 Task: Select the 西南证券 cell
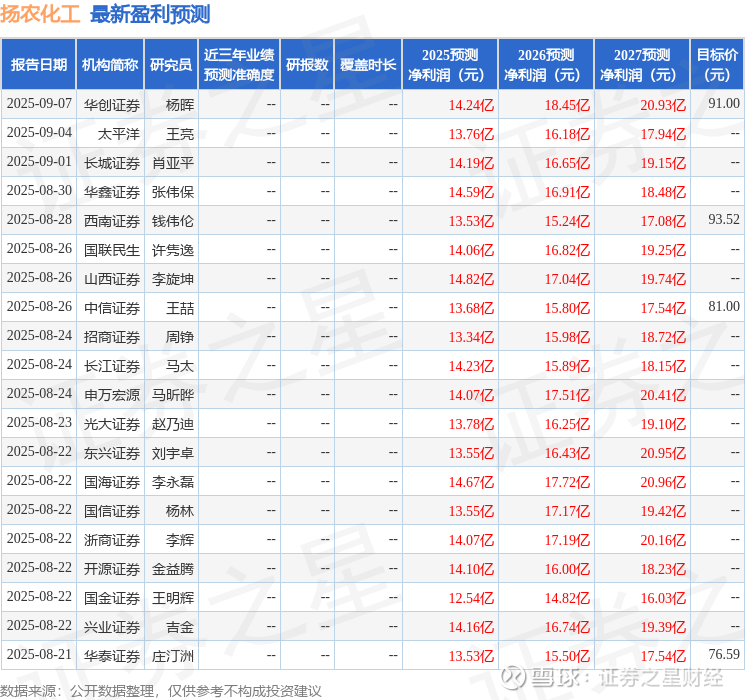click(x=112, y=221)
